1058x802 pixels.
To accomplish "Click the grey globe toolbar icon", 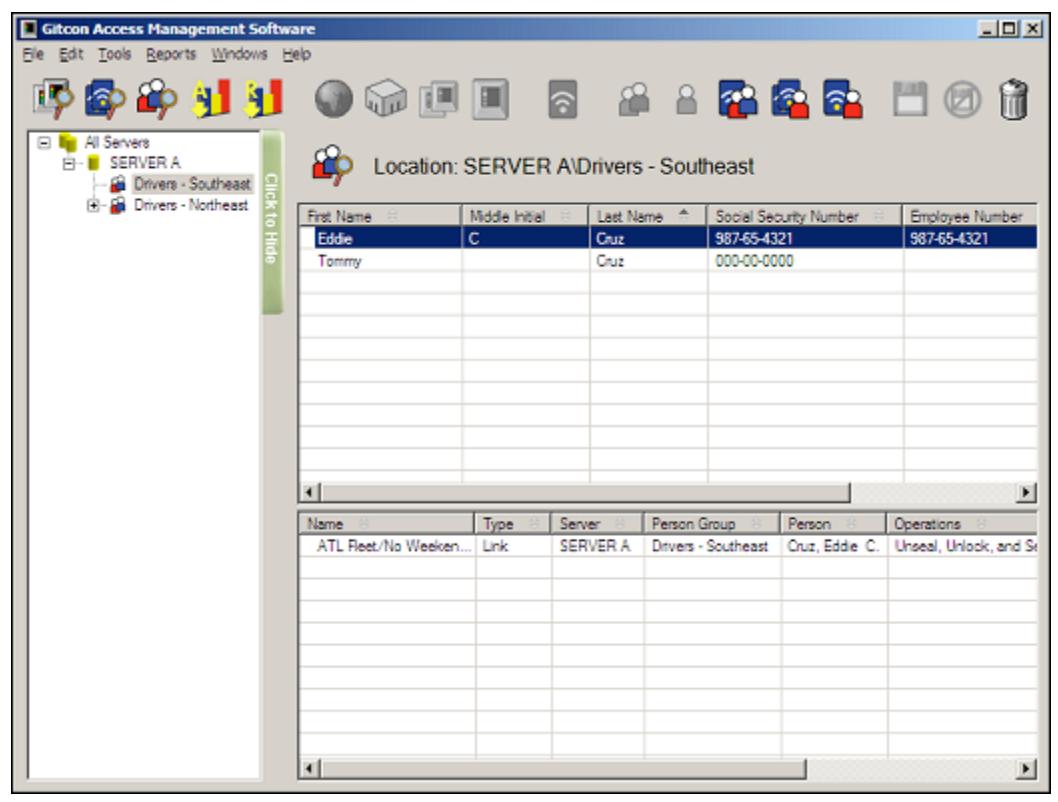I will tap(333, 99).
